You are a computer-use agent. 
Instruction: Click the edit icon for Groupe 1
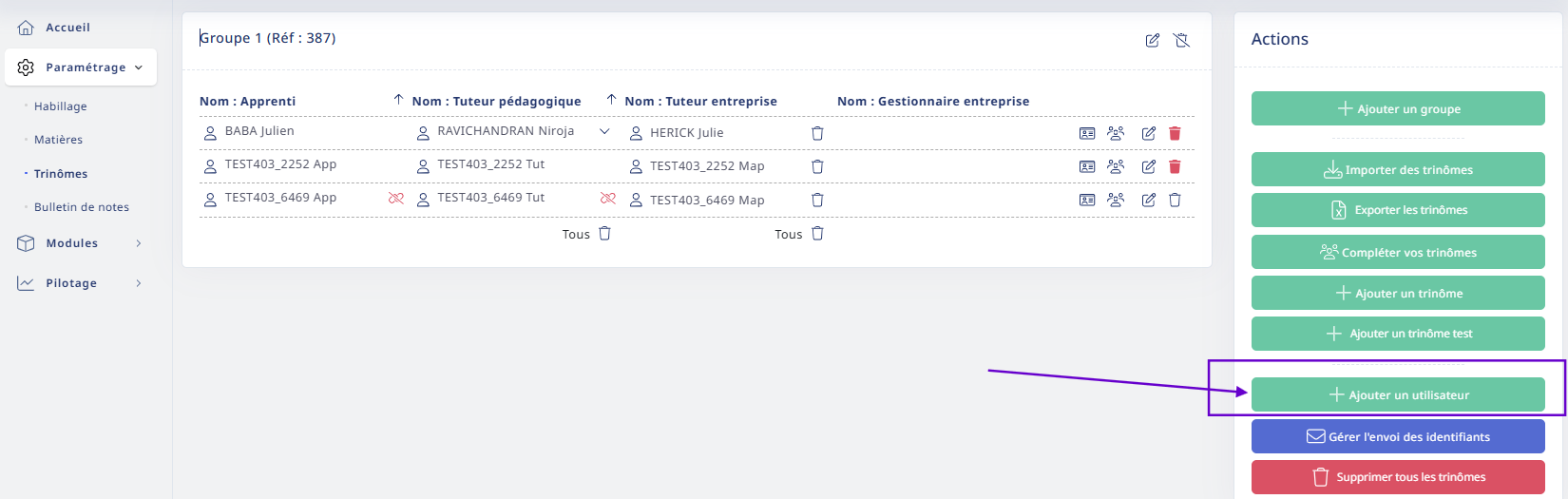[x=1152, y=40]
